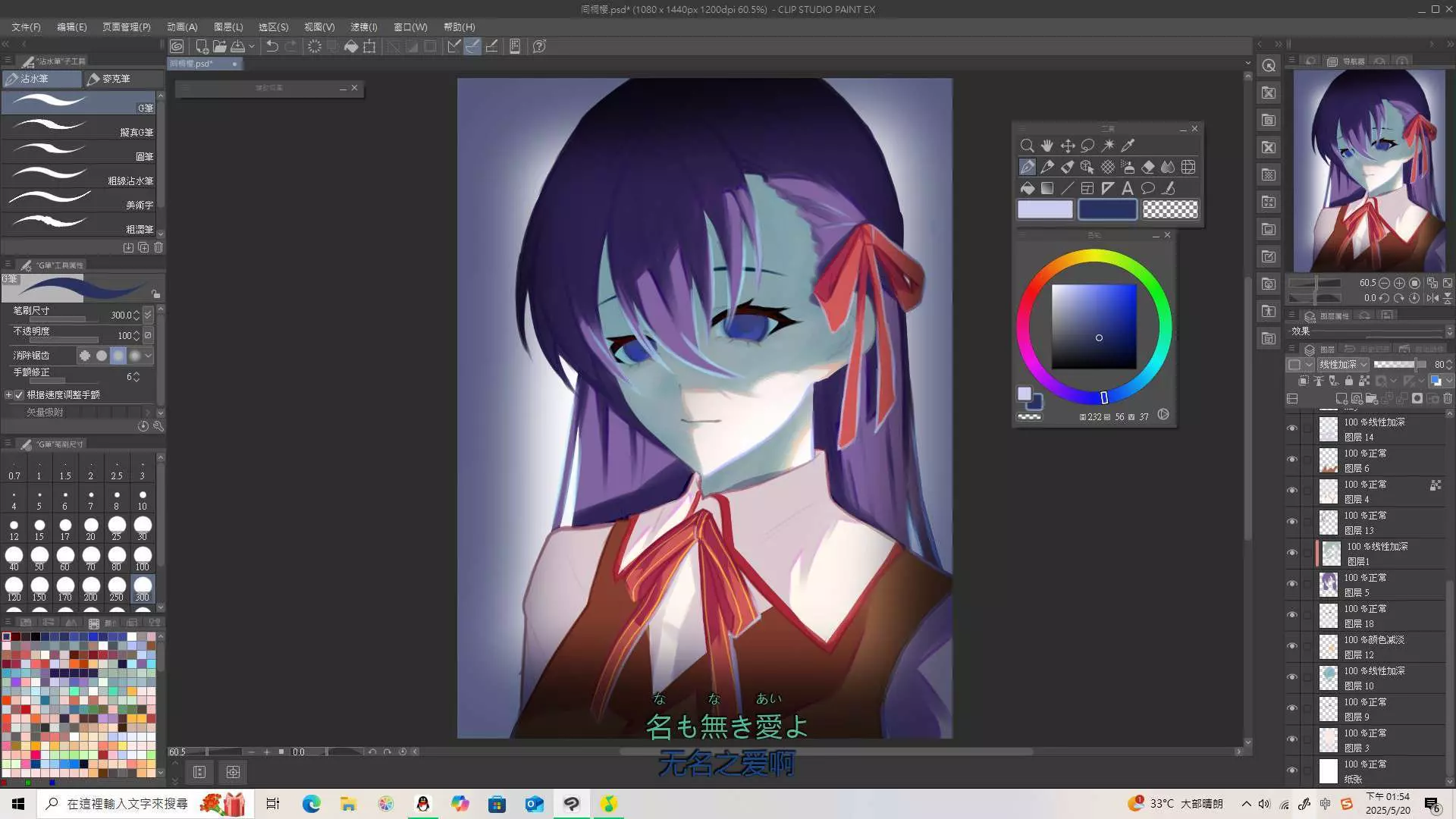Click the Open file folder icon

[219, 46]
